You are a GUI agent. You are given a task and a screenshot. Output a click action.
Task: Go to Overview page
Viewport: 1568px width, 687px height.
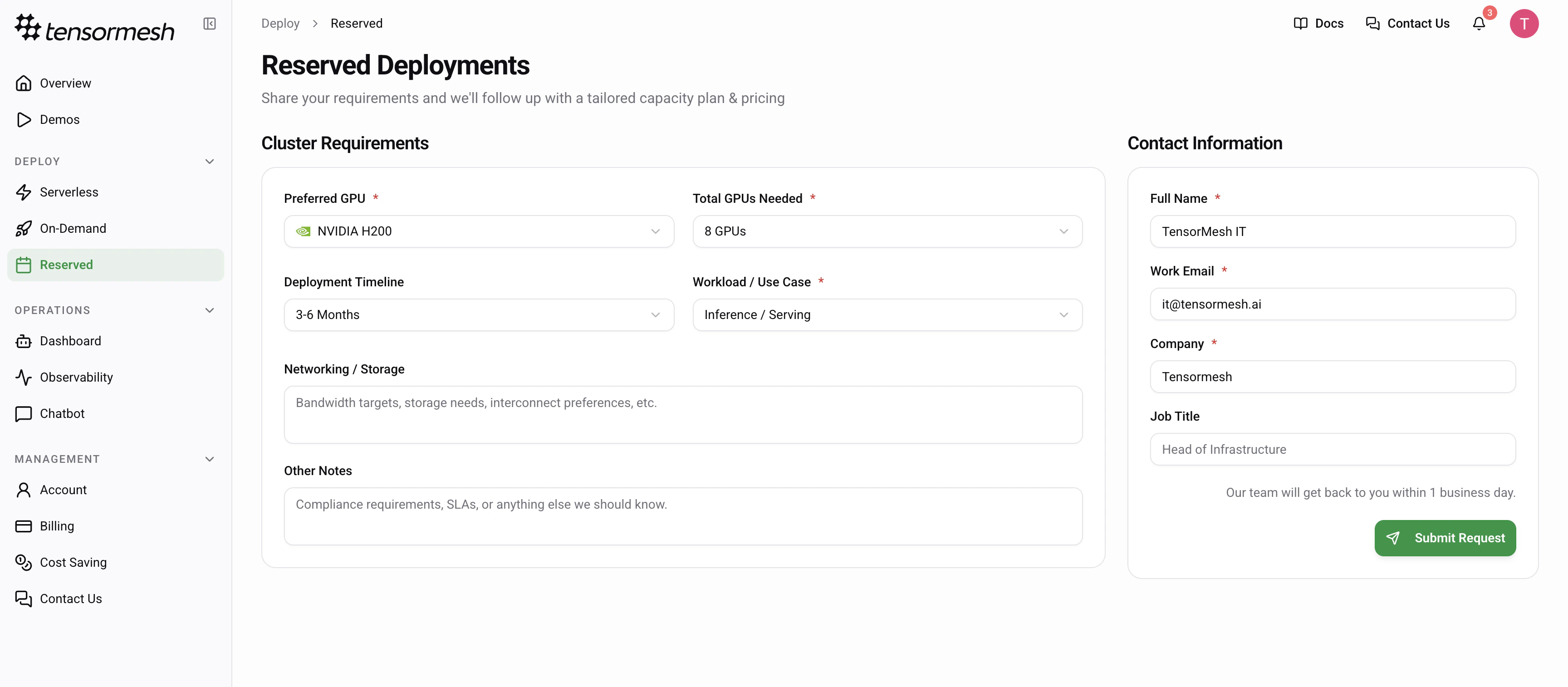tap(116, 83)
